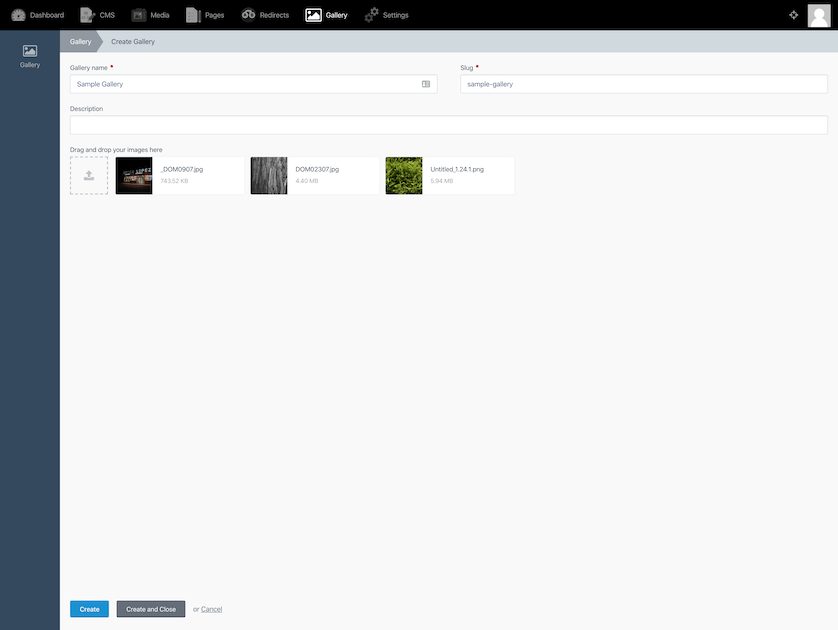Viewport: 838px width, 630px height.
Task: Open the user avatar menu
Action: 819,15
